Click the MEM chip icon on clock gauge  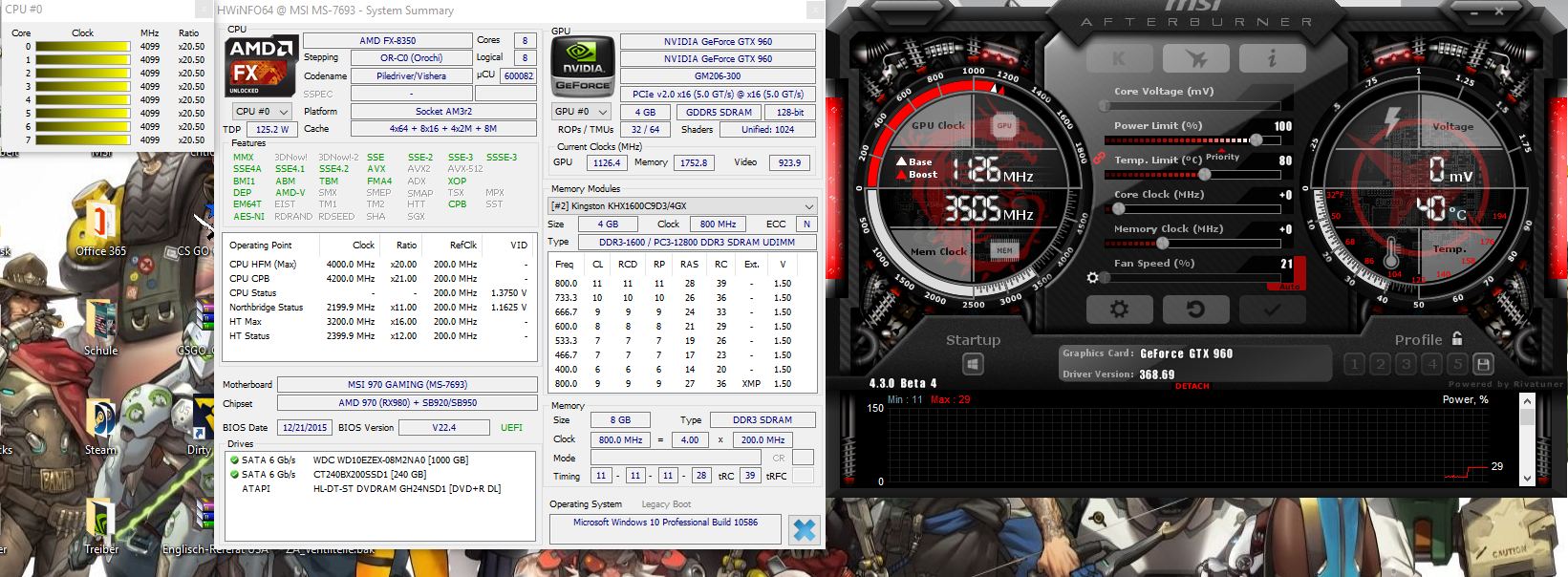click(1004, 251)
